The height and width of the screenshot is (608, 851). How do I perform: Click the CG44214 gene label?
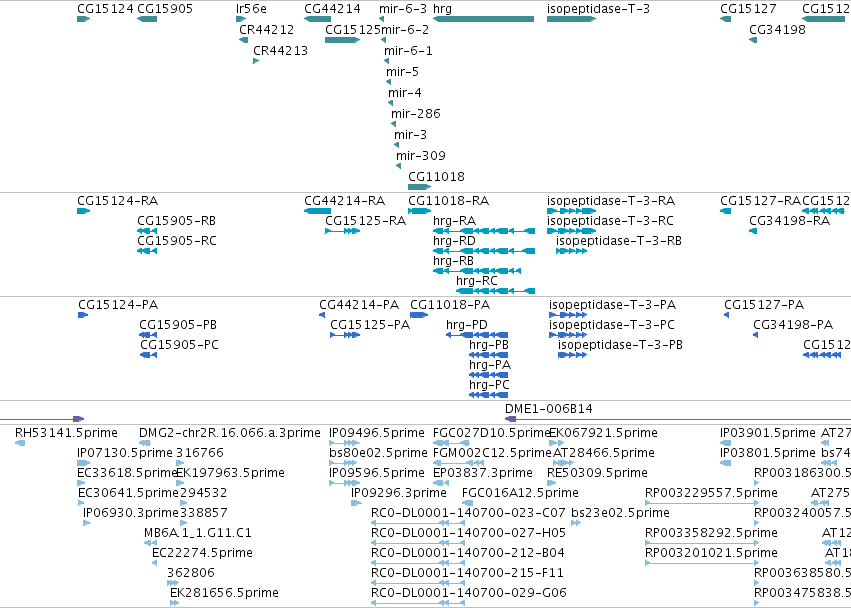(x=332, y=9)
